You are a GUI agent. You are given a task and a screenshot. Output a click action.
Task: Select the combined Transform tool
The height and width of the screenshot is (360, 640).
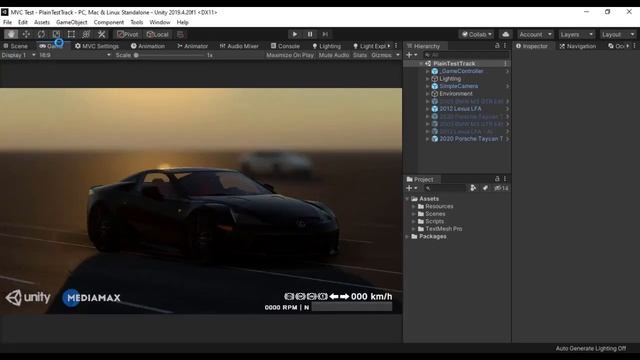86,34
